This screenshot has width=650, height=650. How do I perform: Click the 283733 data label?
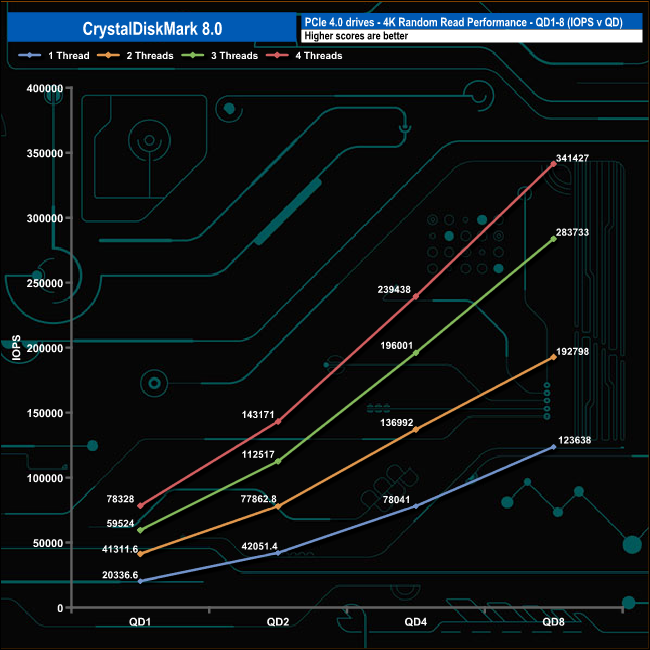coord(572,233)
